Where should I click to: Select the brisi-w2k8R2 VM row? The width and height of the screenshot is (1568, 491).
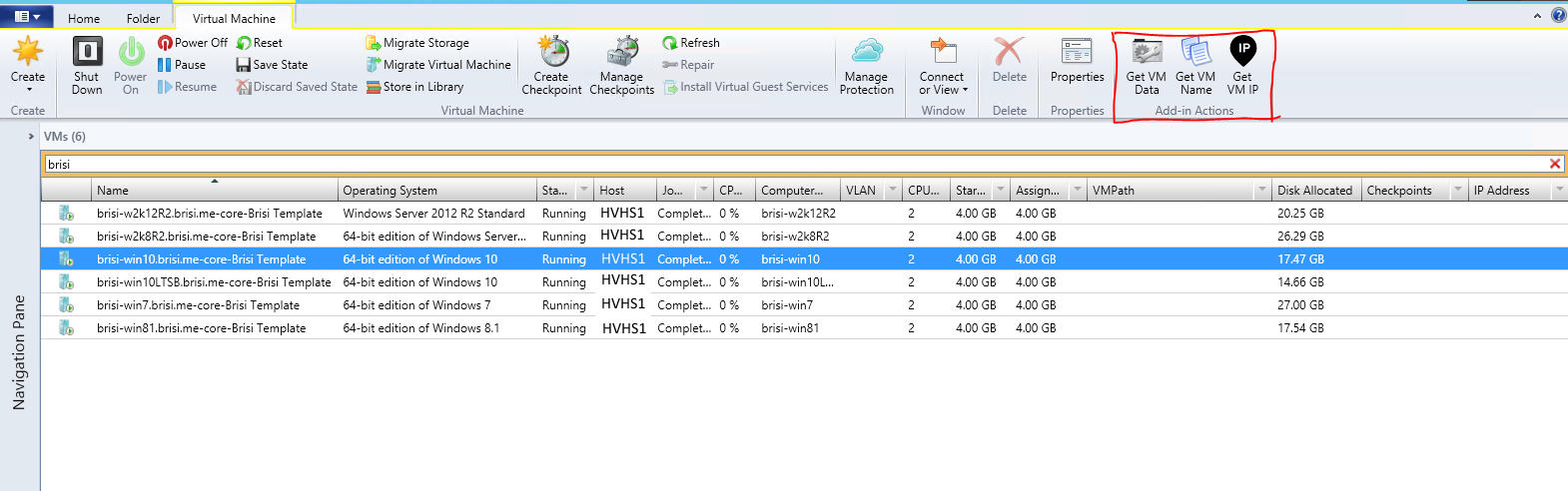[x=804, y=237]
